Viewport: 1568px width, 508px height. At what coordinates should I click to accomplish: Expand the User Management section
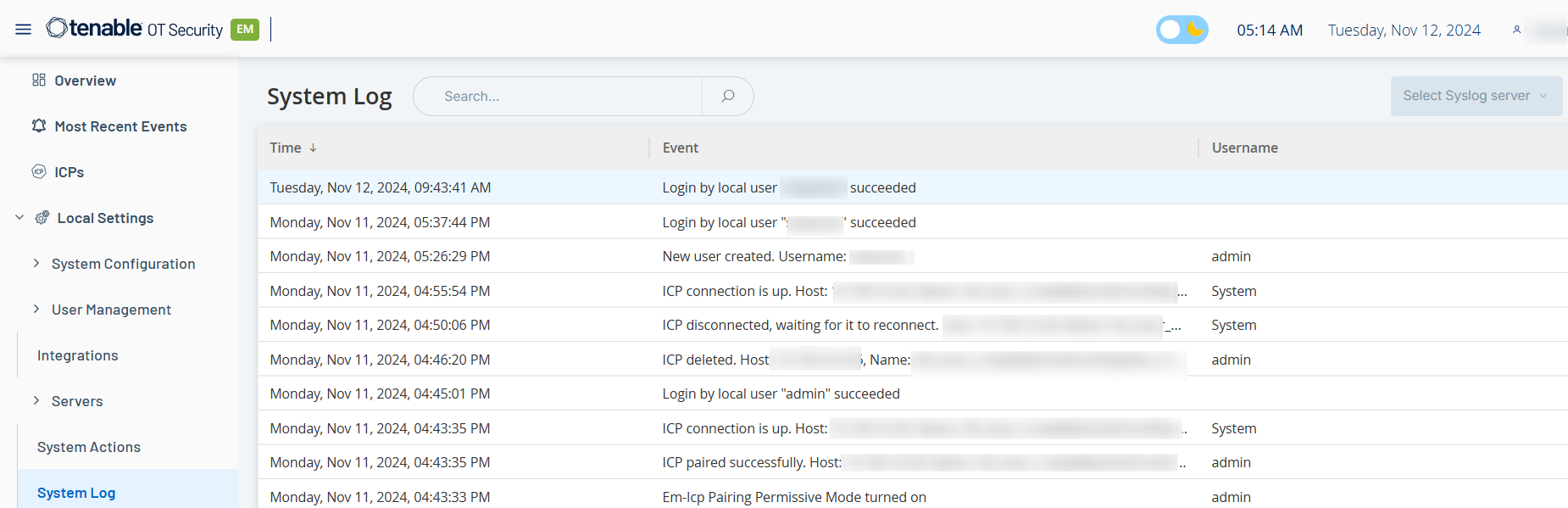(x=36, y=310)
